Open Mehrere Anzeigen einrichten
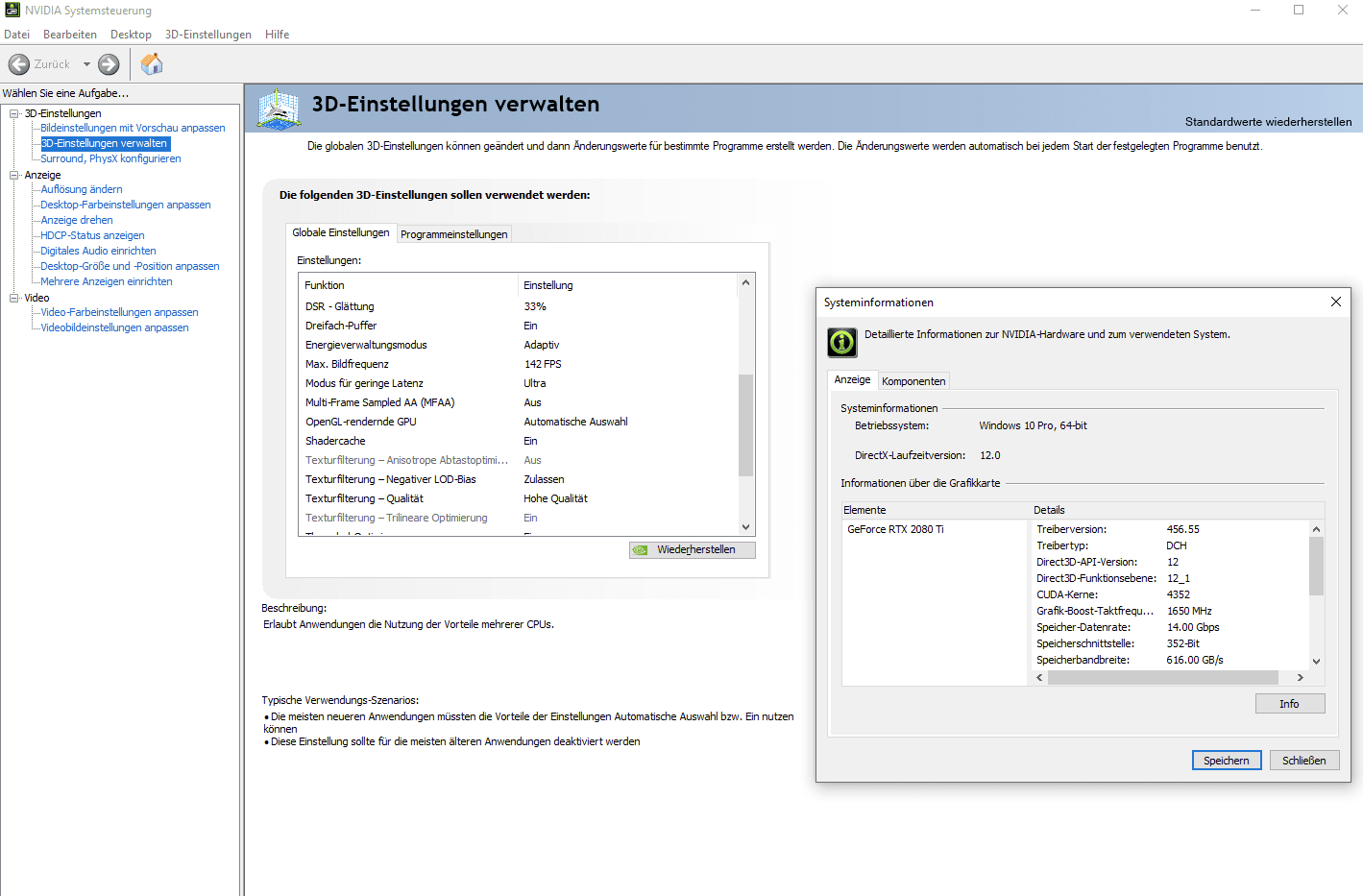Viewport: 1363px width, 896px height. tap(107, 281)
